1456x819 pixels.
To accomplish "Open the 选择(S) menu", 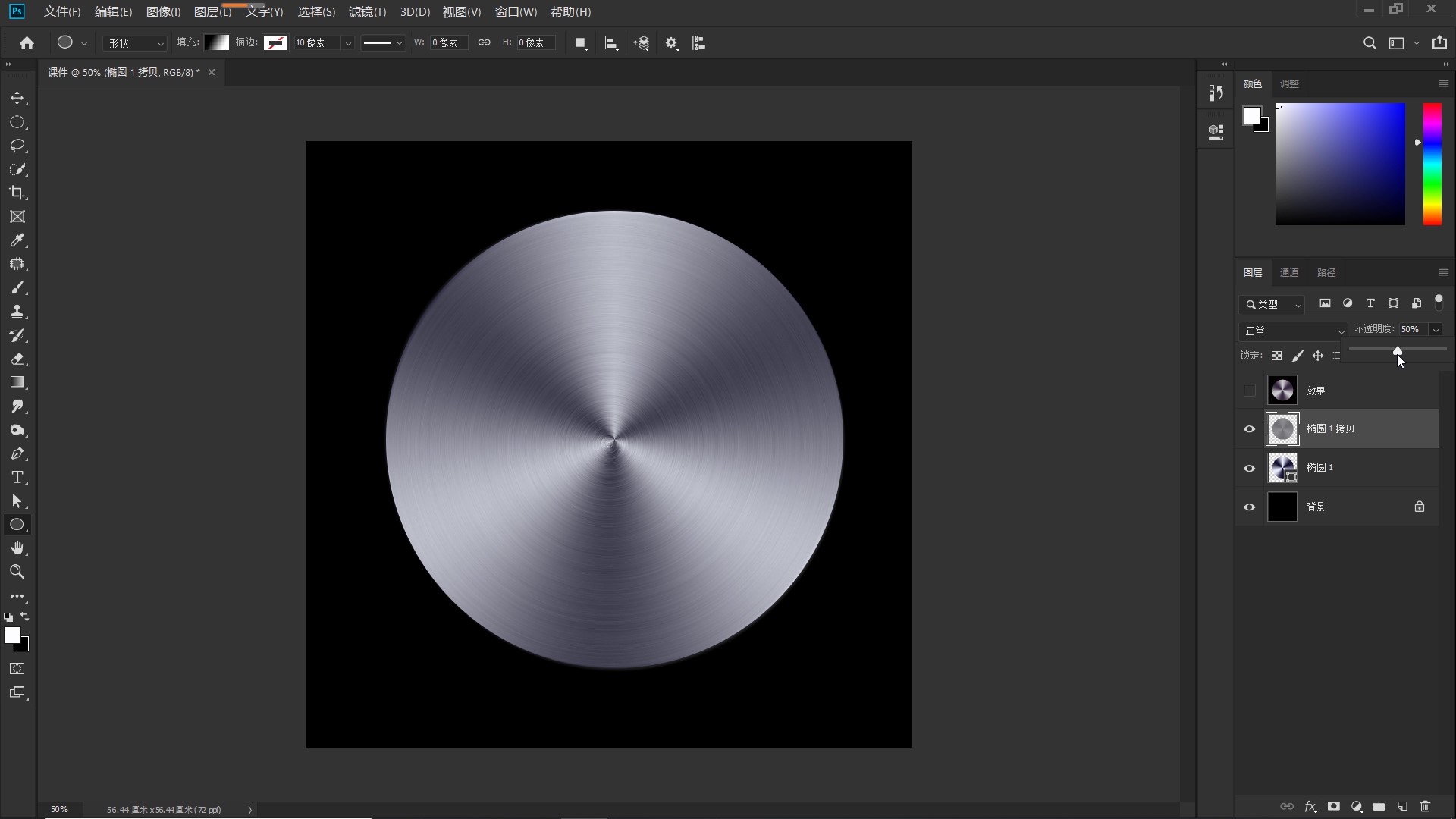I will (316, 11).
